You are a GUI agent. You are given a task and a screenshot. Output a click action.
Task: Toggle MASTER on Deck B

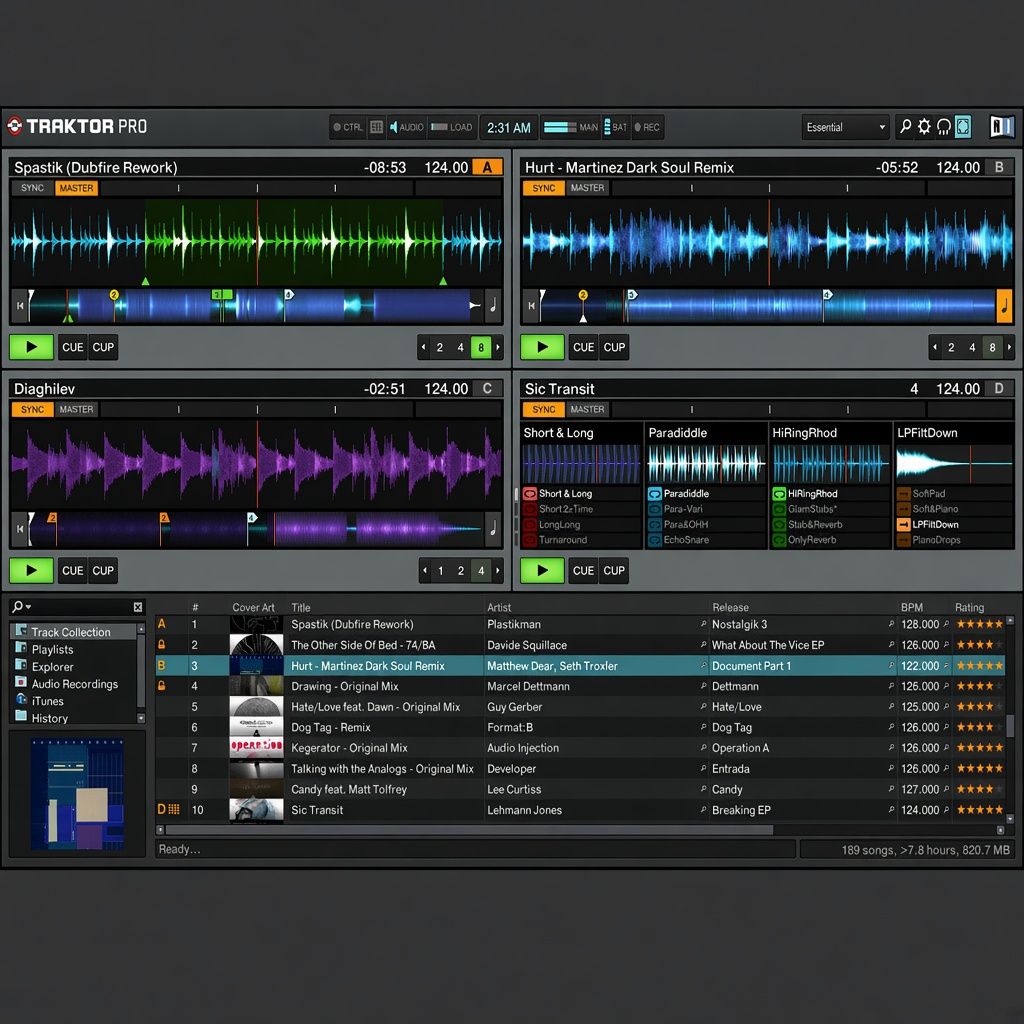(587, 188)
